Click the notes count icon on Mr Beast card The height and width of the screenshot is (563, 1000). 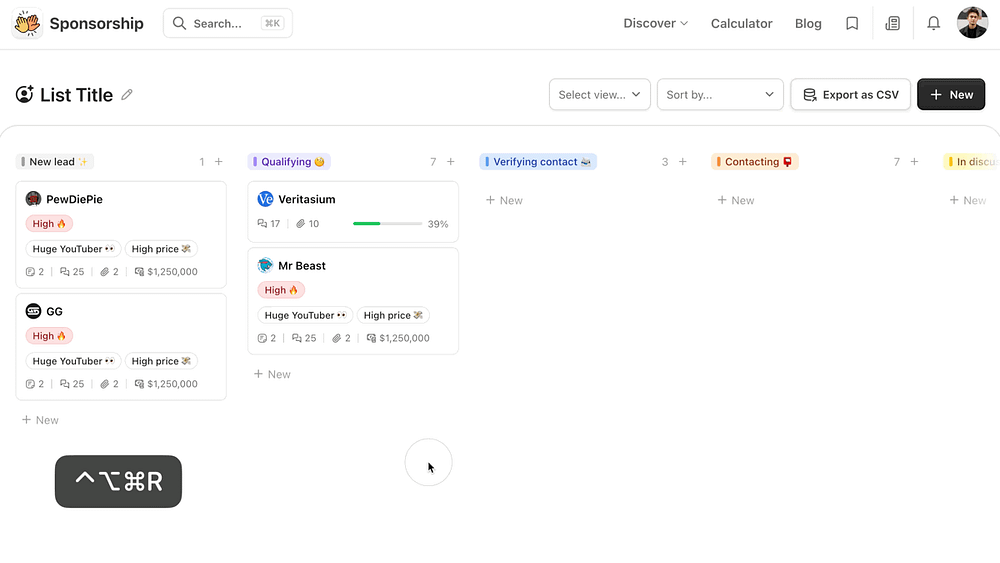pos(262,338)
